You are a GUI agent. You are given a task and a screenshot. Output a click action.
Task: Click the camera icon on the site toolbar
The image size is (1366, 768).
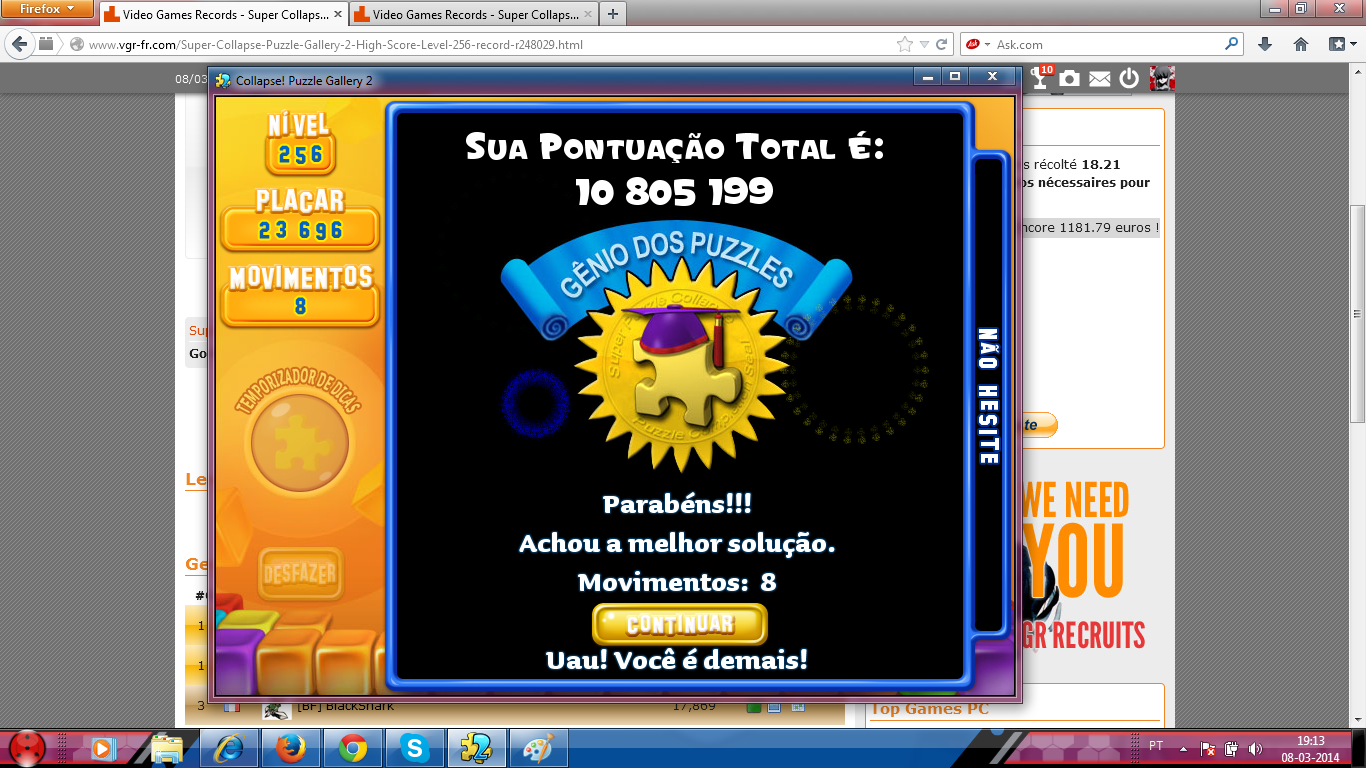tap(1070, 79)
